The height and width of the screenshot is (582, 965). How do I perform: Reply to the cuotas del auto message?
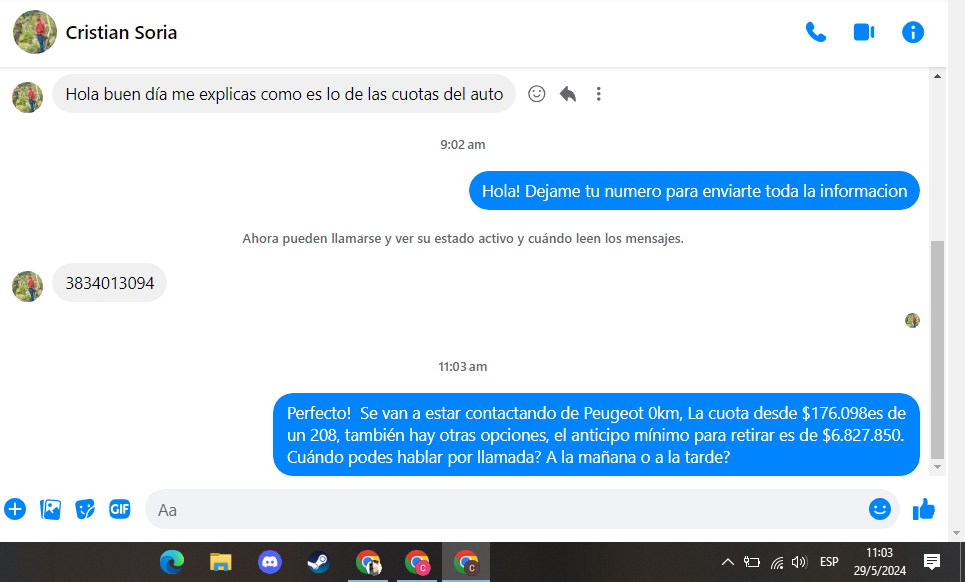[568, 94]
